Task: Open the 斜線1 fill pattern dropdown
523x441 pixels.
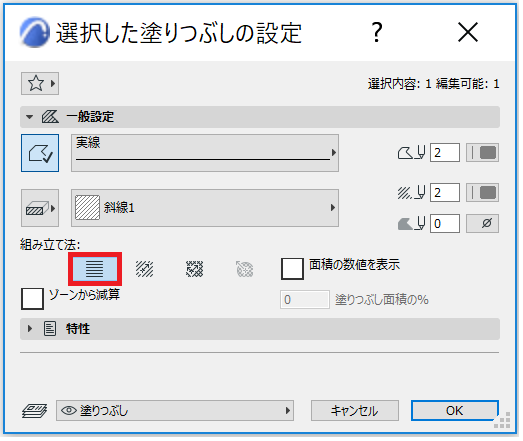Action: click(205, 208)
